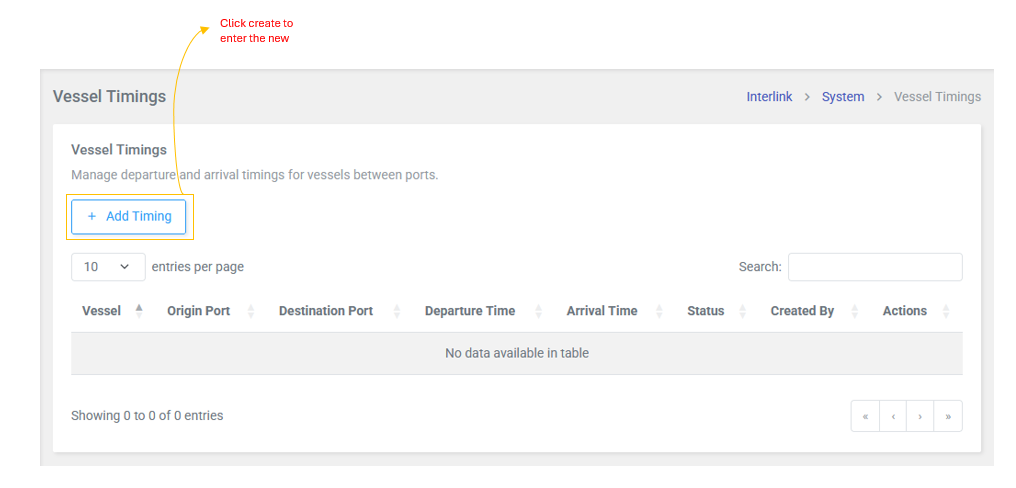Go to the next page
Image resolution: width=1016 pixels, height=488 pixels.
(x=920, y=416)
